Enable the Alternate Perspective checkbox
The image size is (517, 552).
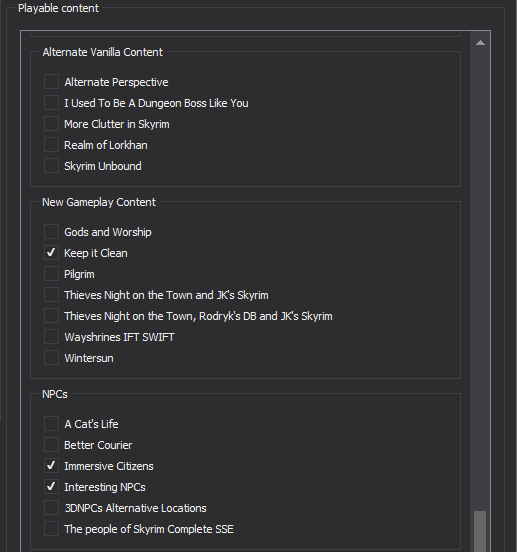point(51,82)
